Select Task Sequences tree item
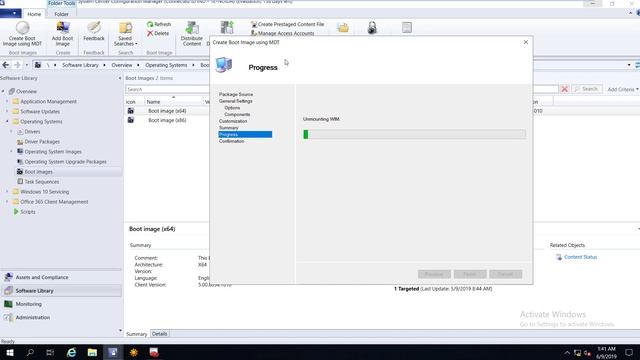The width and height of the screenshot is (640, 360). tap(41, 182)
